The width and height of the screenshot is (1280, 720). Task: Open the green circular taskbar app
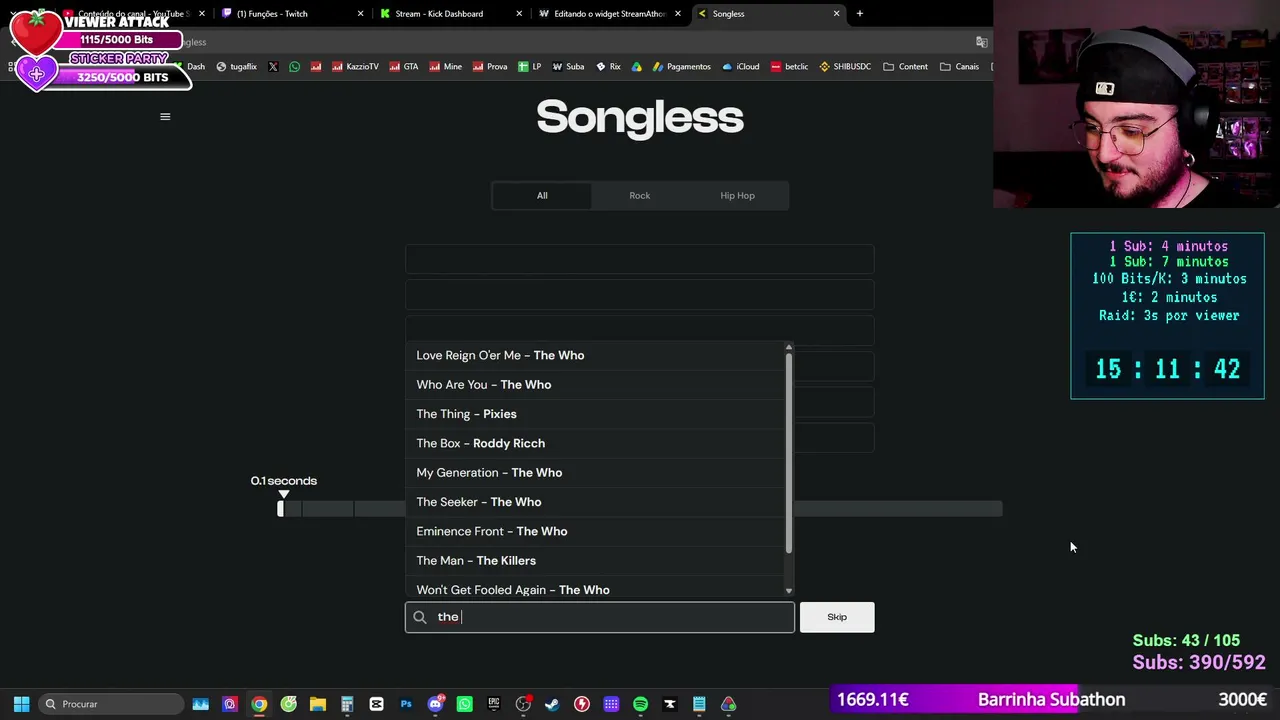pos(289,704)
